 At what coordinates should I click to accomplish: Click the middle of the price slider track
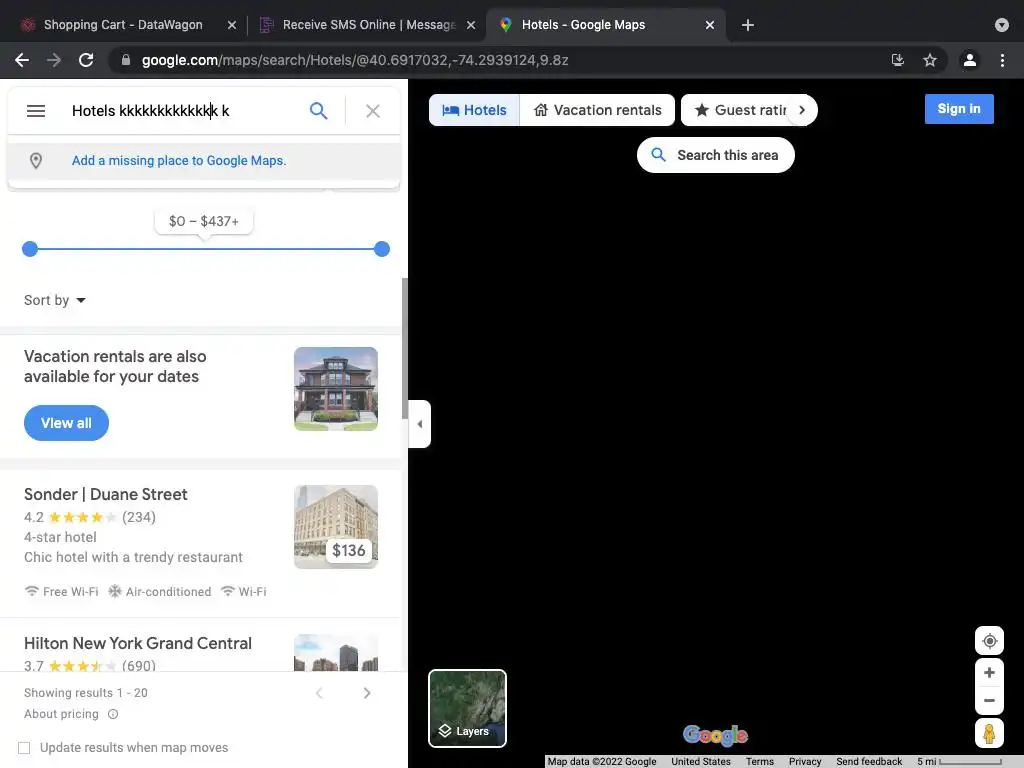coord(206,249)
